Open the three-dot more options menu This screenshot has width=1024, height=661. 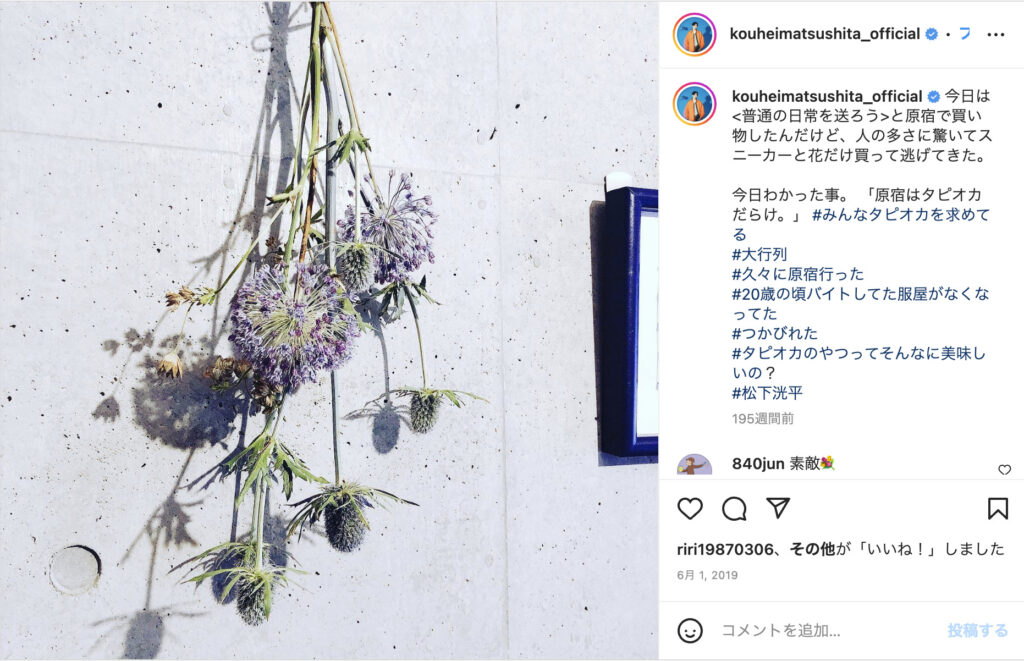(x=995, y=35)
